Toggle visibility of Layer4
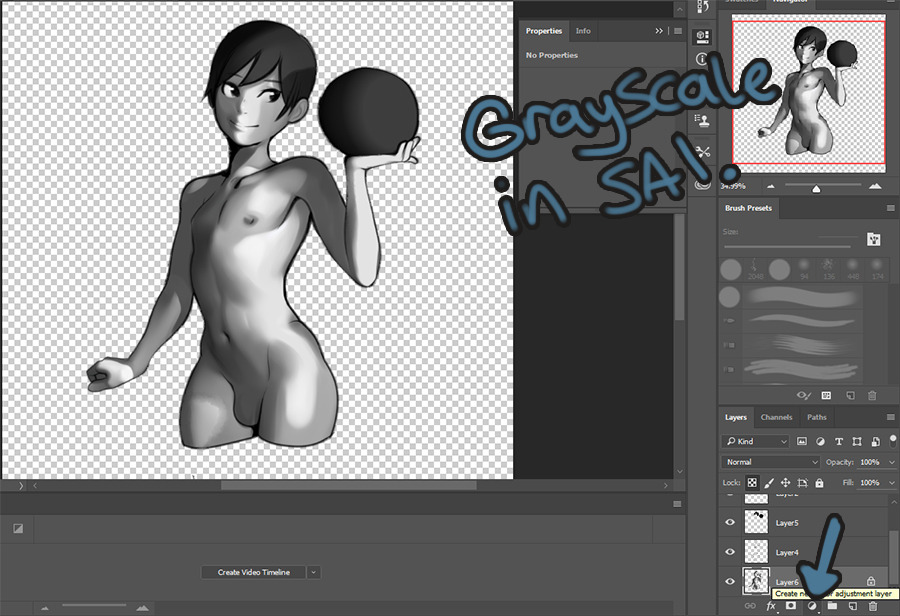This screenshot has width=900, height=616. point(730,552)
